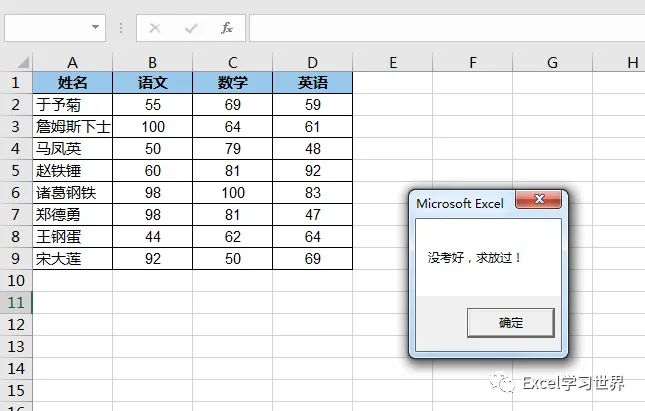The width and height of the screenshot is (645, 411).
Task: Click the 姓名 header cell
Action: 72,83
